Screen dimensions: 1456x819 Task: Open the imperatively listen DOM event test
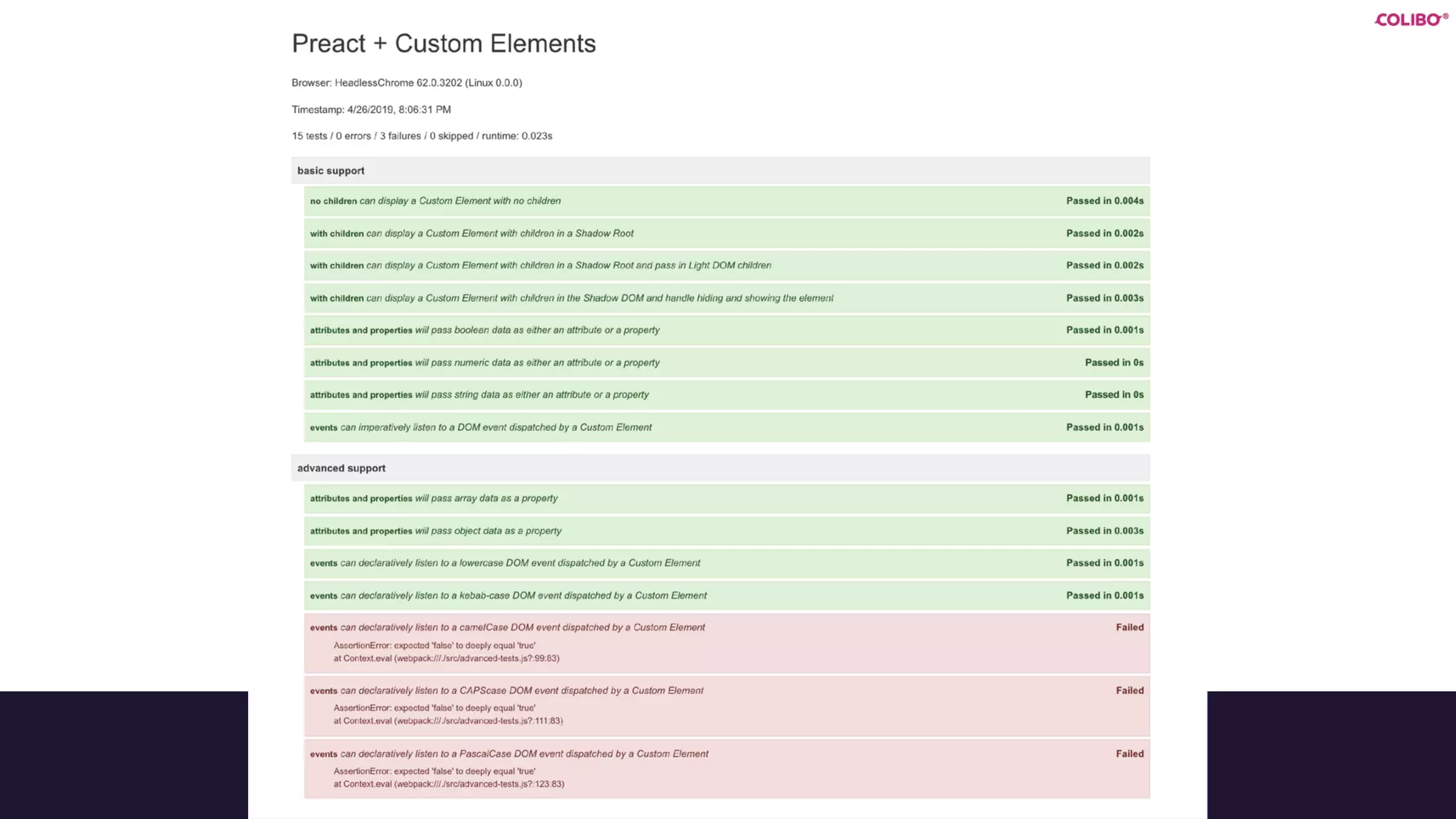726,427
